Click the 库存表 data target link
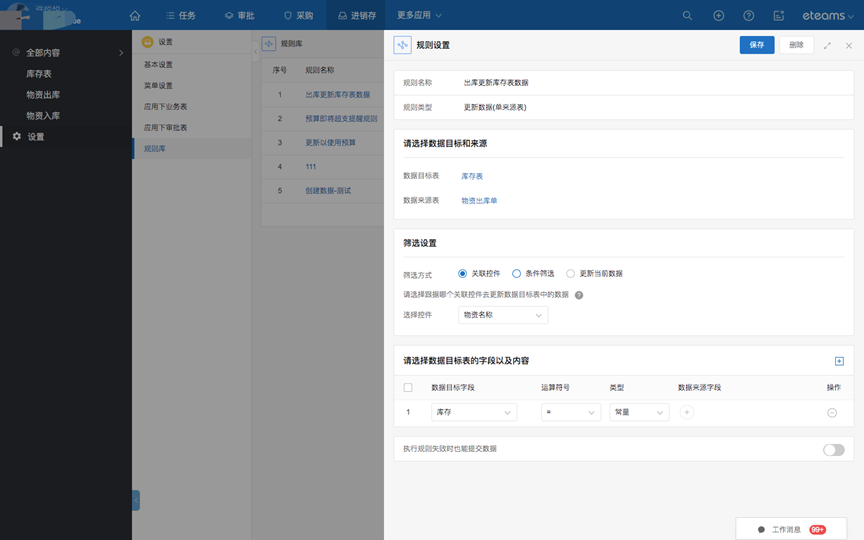 pos(472,176)
